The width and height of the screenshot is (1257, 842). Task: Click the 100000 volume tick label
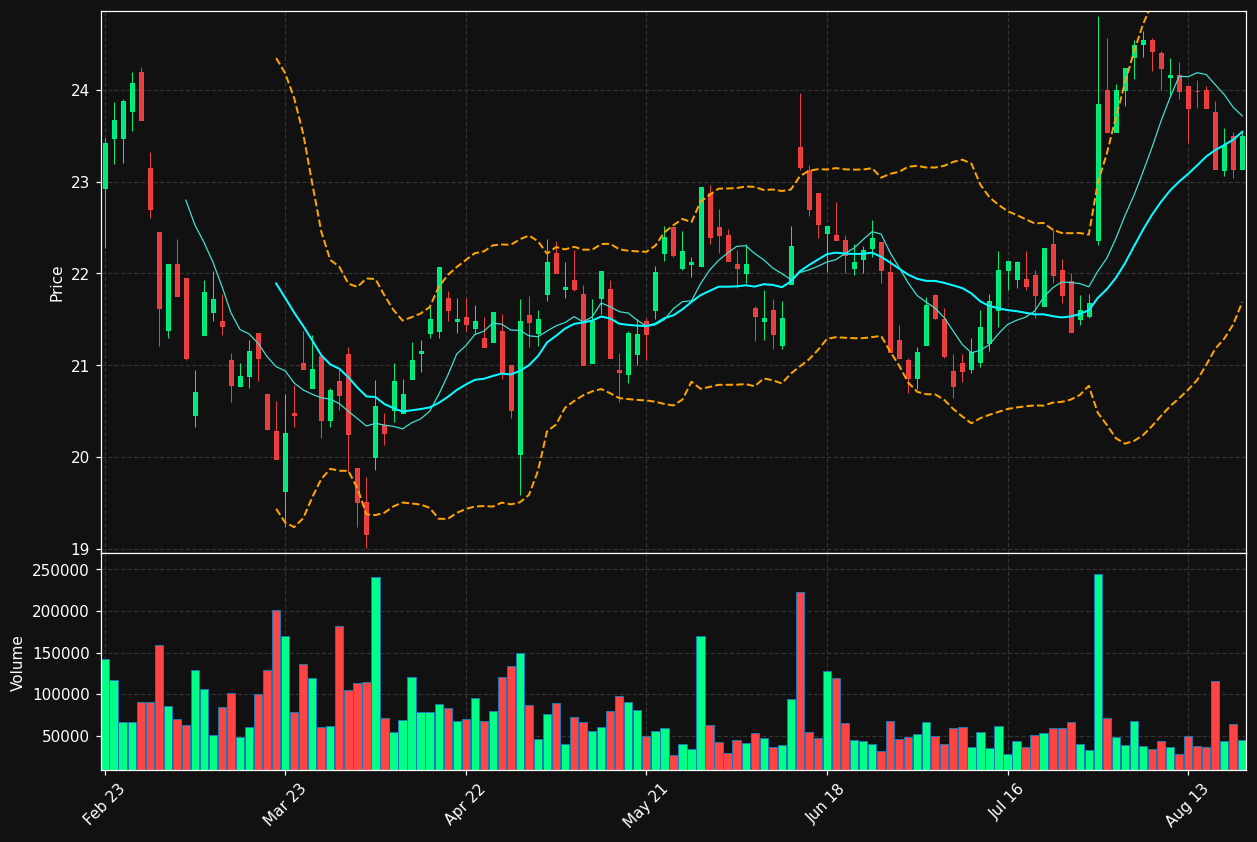coord(61,695)
